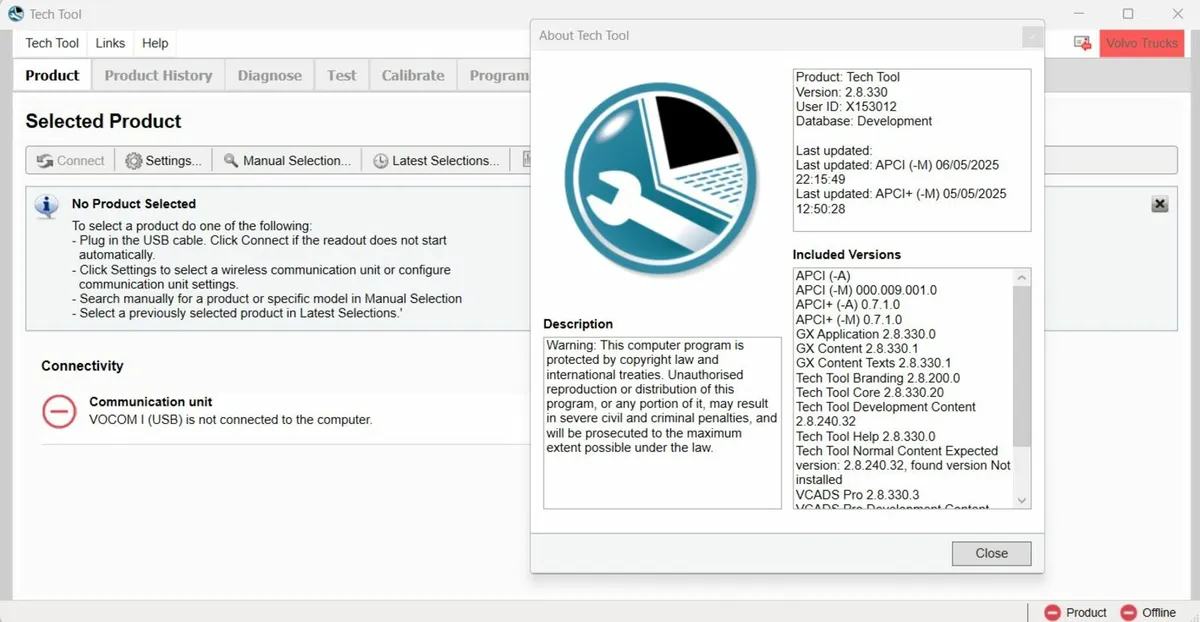Viewport: 1200px width, 622px height.
Task: Click the 'Connectivity' heading
Action: (82, 366)
